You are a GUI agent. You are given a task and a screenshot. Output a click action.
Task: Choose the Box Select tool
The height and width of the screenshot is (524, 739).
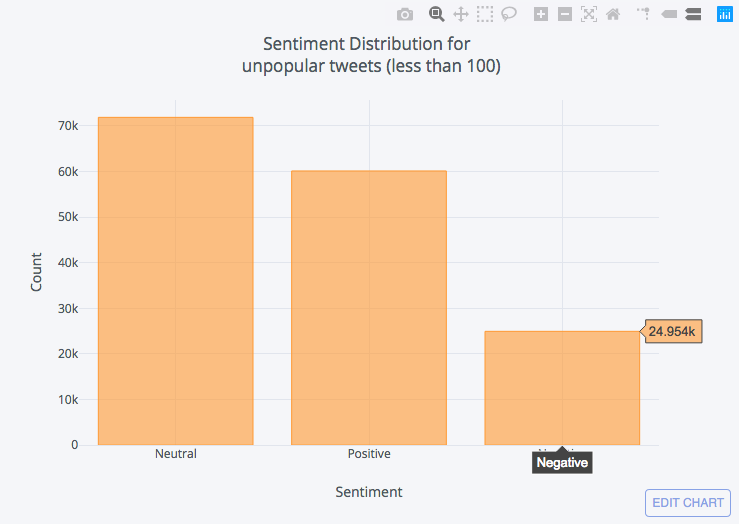[x=485, y=14]
